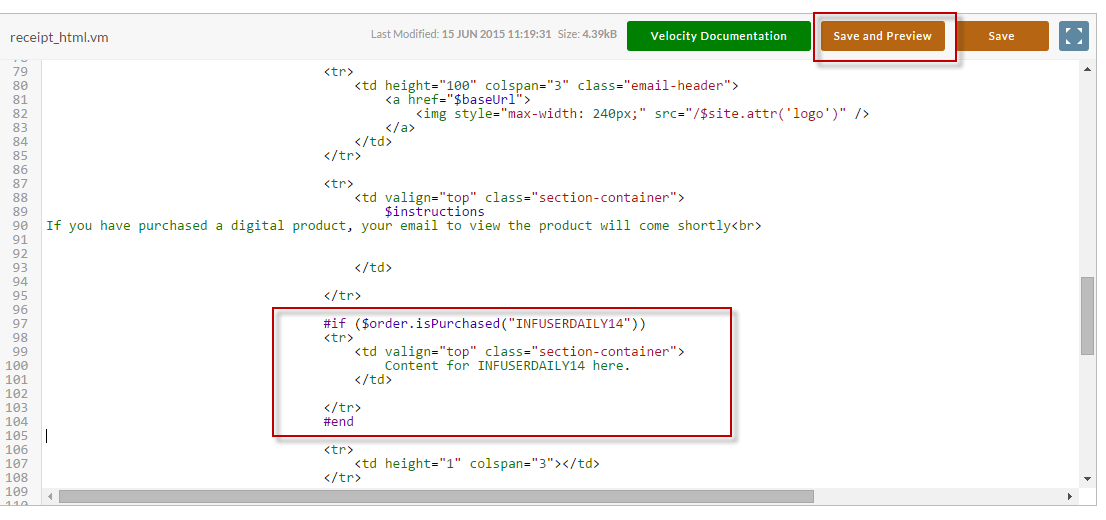Click the vertical scrollbar thumb
This screenshot has height=520, width=1106.
coord(1087,315)
